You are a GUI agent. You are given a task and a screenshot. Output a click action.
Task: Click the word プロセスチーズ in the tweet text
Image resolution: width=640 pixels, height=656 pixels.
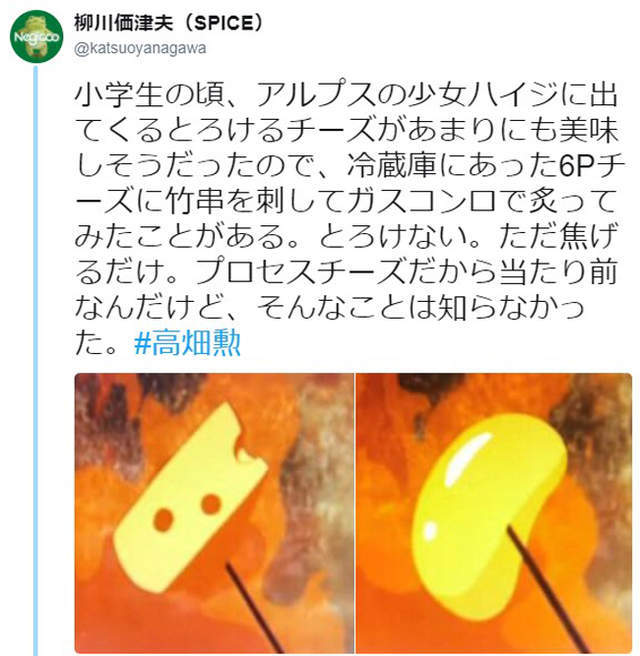coord(300,272)
